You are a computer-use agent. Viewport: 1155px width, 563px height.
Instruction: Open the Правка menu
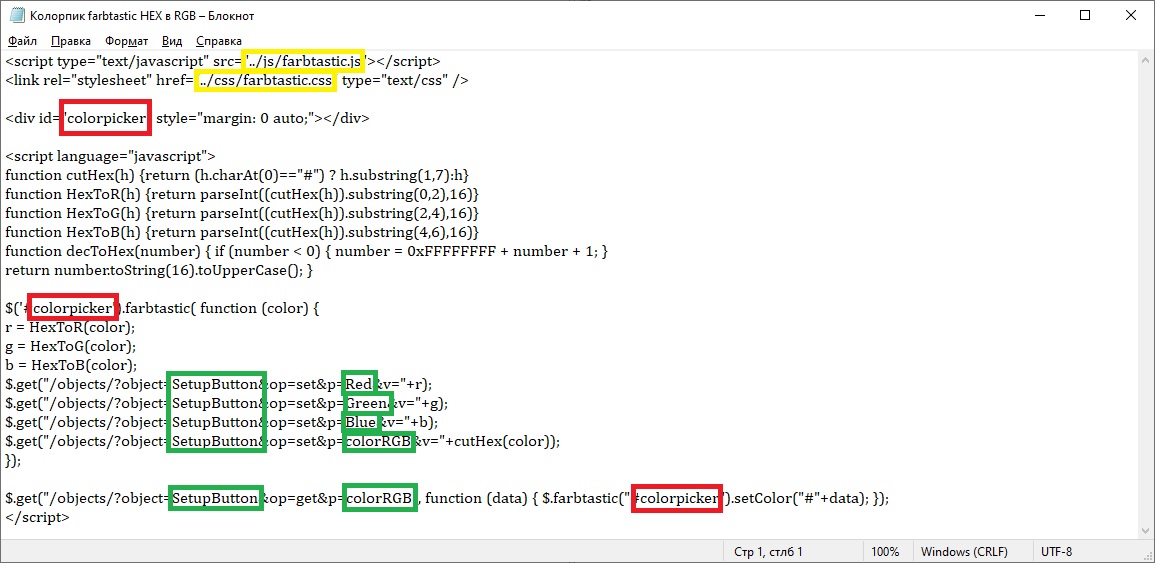tap(70, 41)
